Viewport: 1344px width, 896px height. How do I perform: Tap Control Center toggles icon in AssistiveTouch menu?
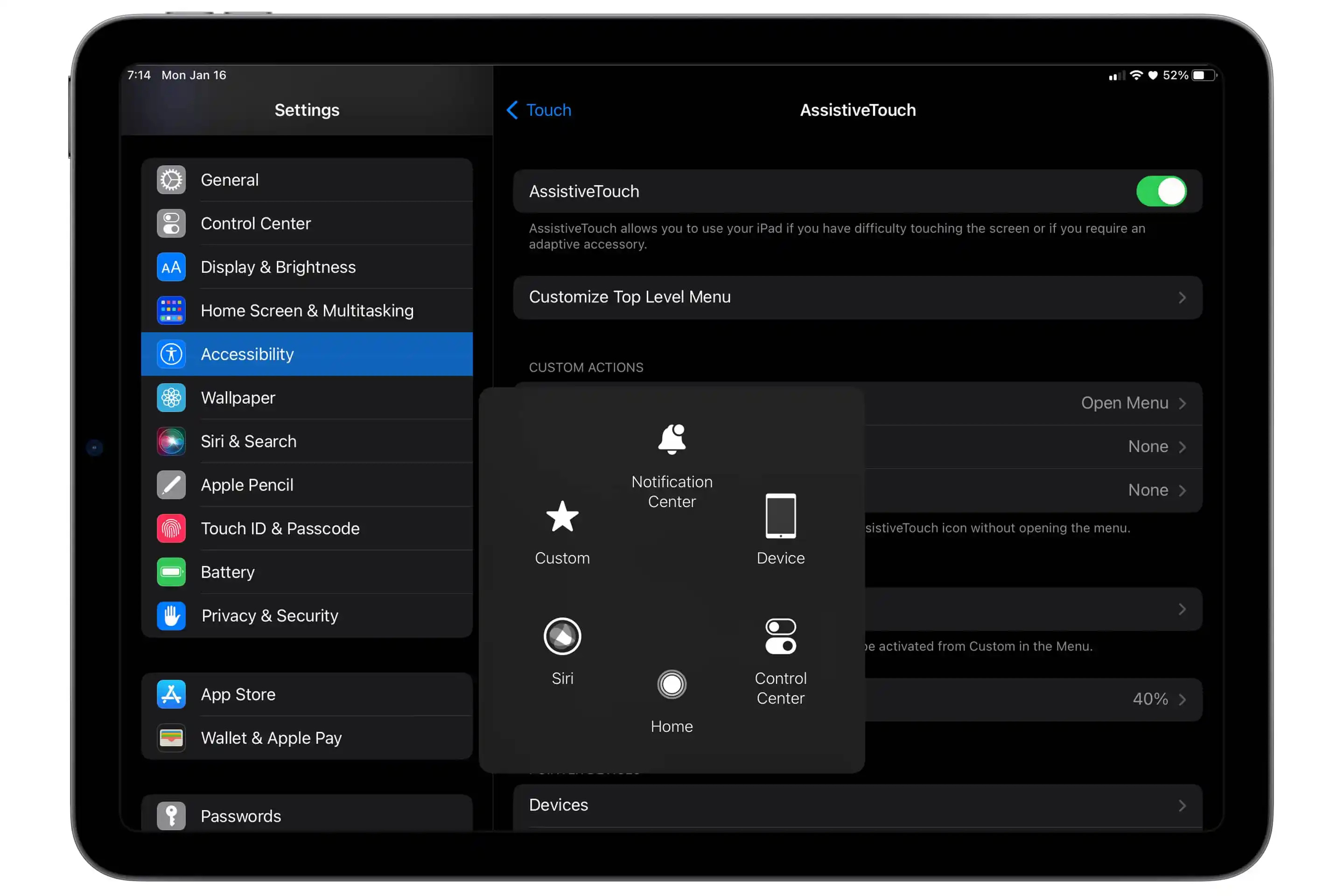coord(781,636)
